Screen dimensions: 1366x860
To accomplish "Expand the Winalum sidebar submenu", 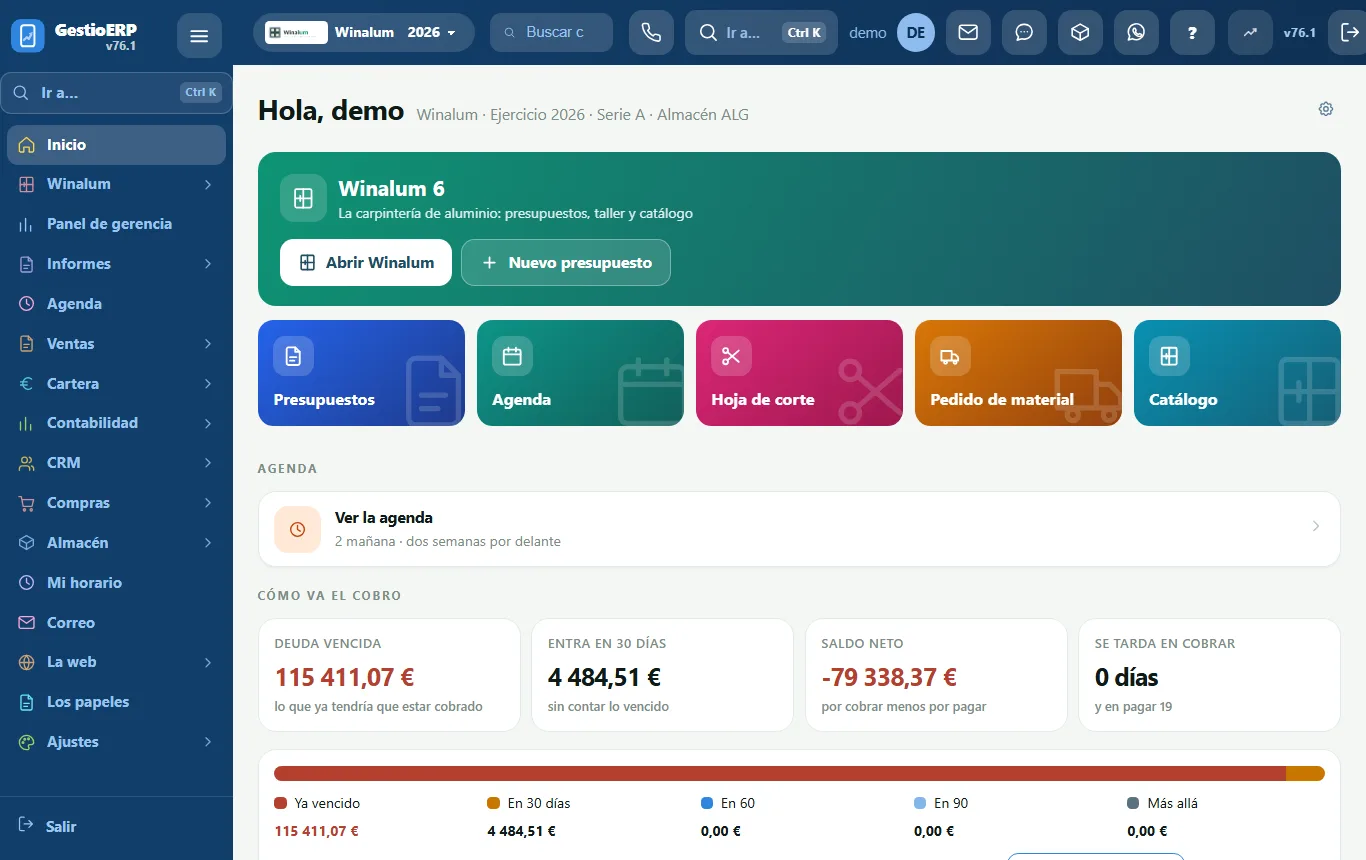I will coord(116,184).
